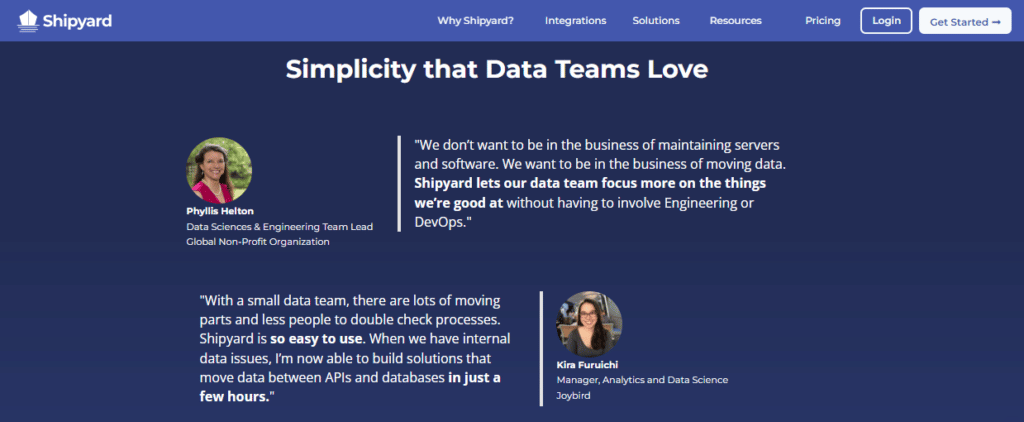Expand the Why Shipyard? menu

coord(475,20)
